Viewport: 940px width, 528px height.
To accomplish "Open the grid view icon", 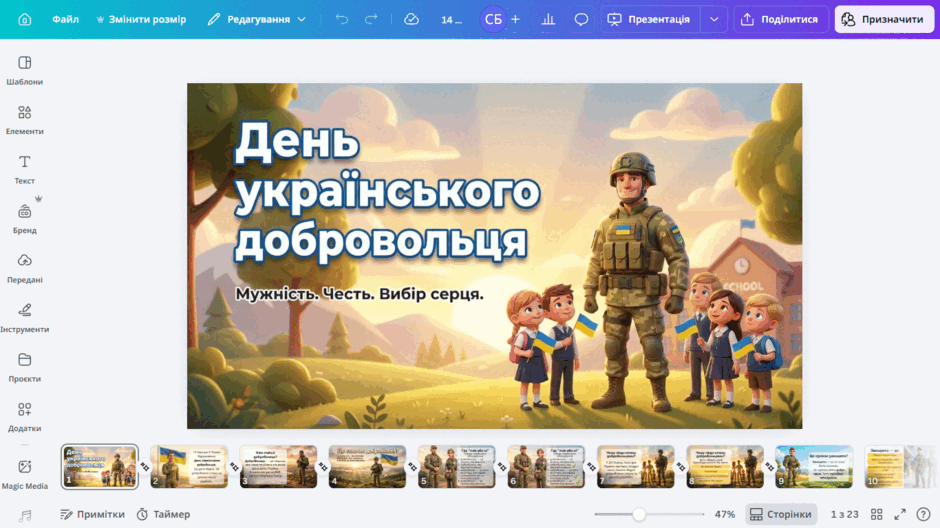I will (876, 514).
